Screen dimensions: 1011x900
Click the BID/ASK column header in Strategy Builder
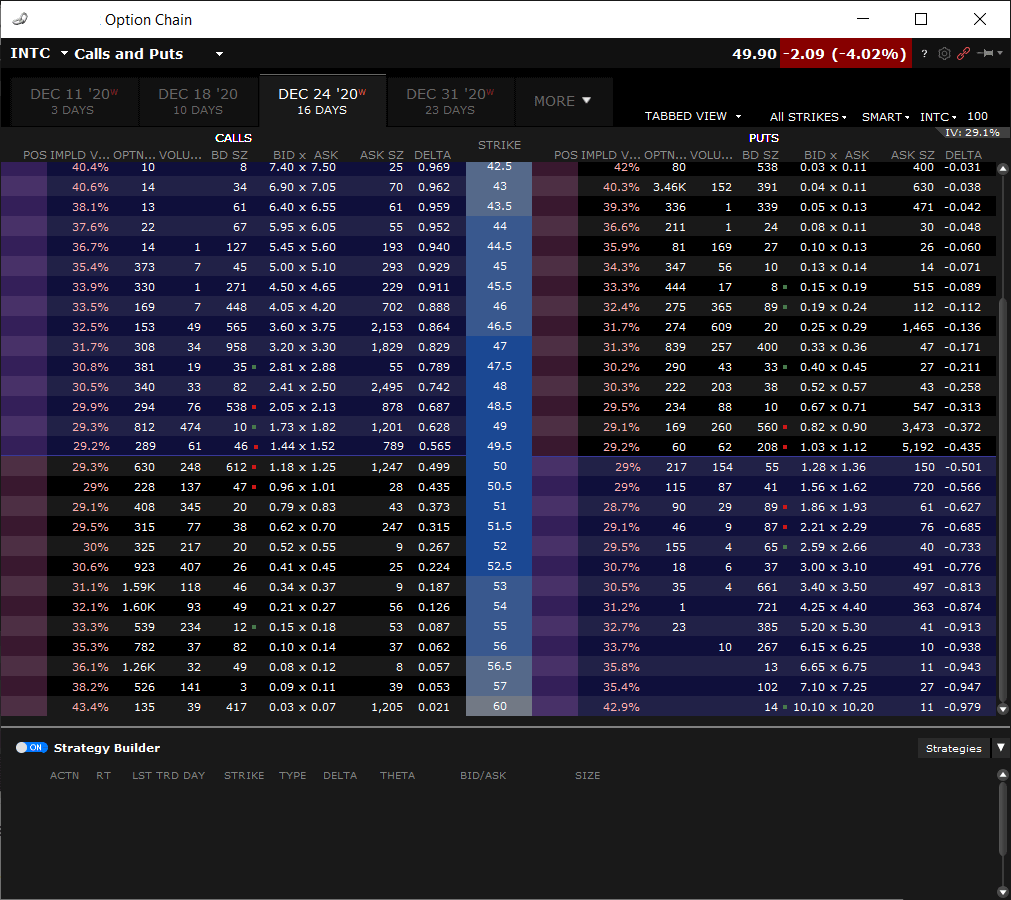pyautogui.click(x=483, y=775)
